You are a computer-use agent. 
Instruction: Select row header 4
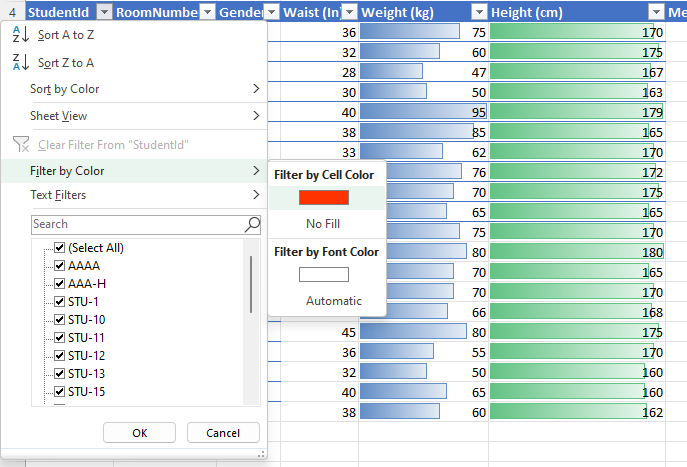coord(12,12)
